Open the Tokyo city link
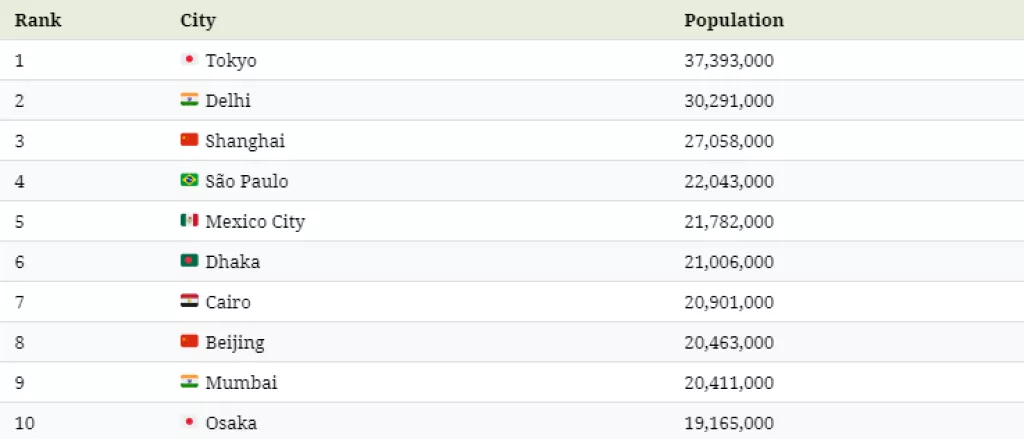The height and width of the screenshot is (439, 1024). 231,61
